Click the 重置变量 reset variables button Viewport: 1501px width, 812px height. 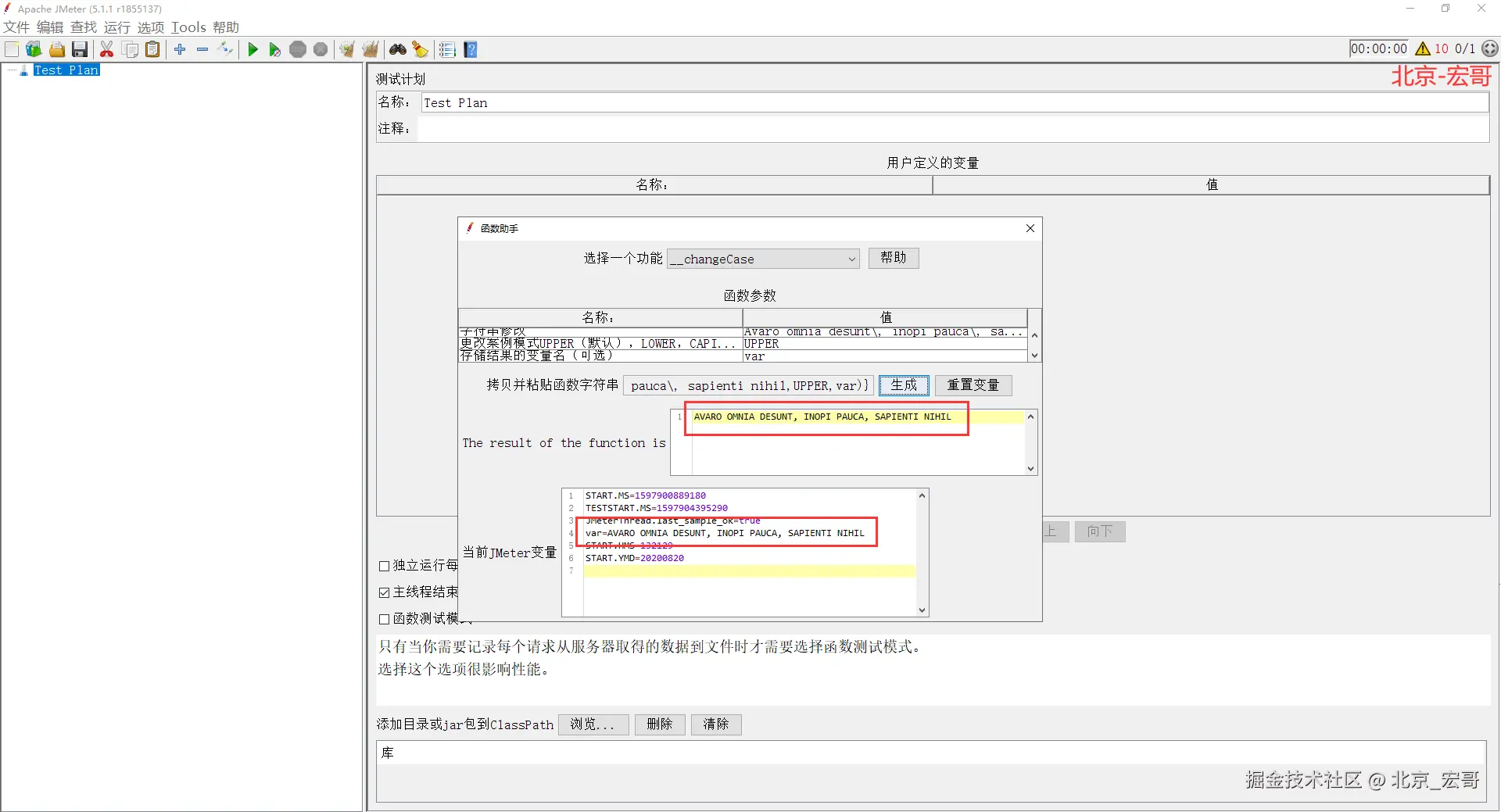973,385
